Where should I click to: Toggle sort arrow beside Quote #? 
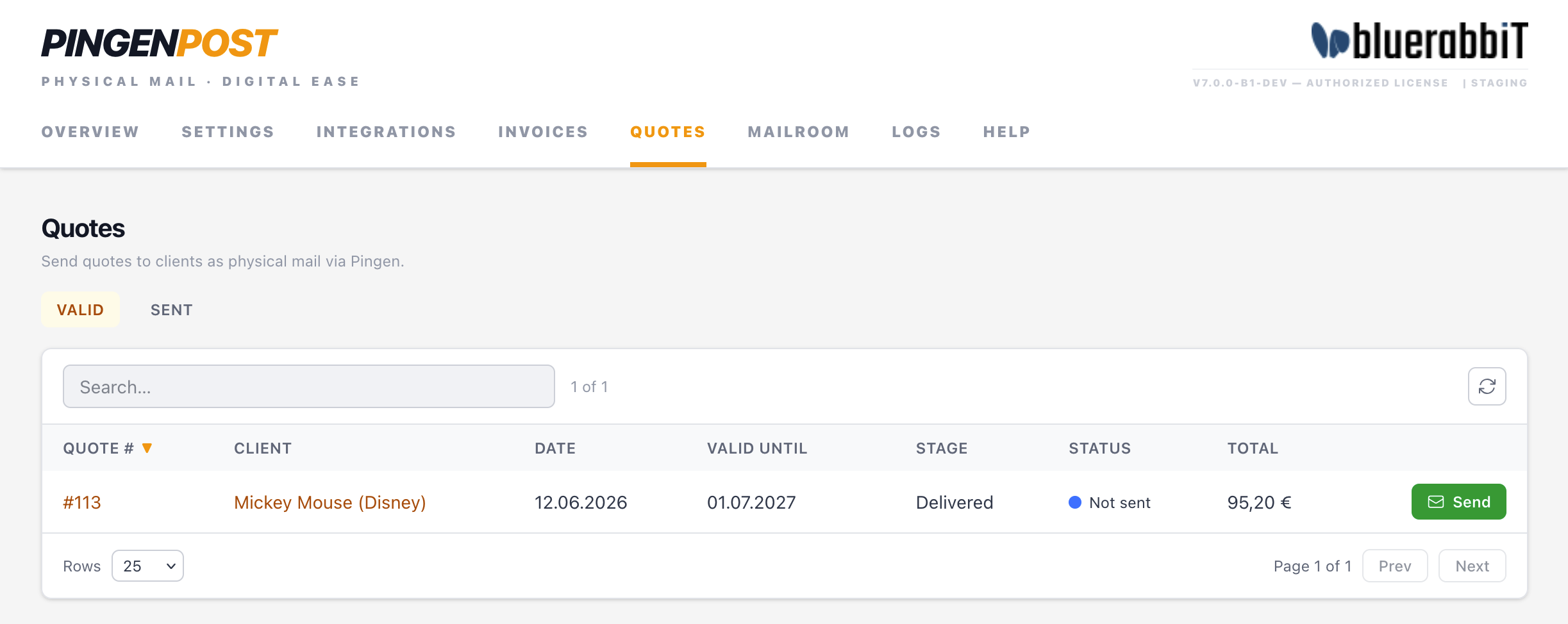pyautogui.click(x=147, y=448)
